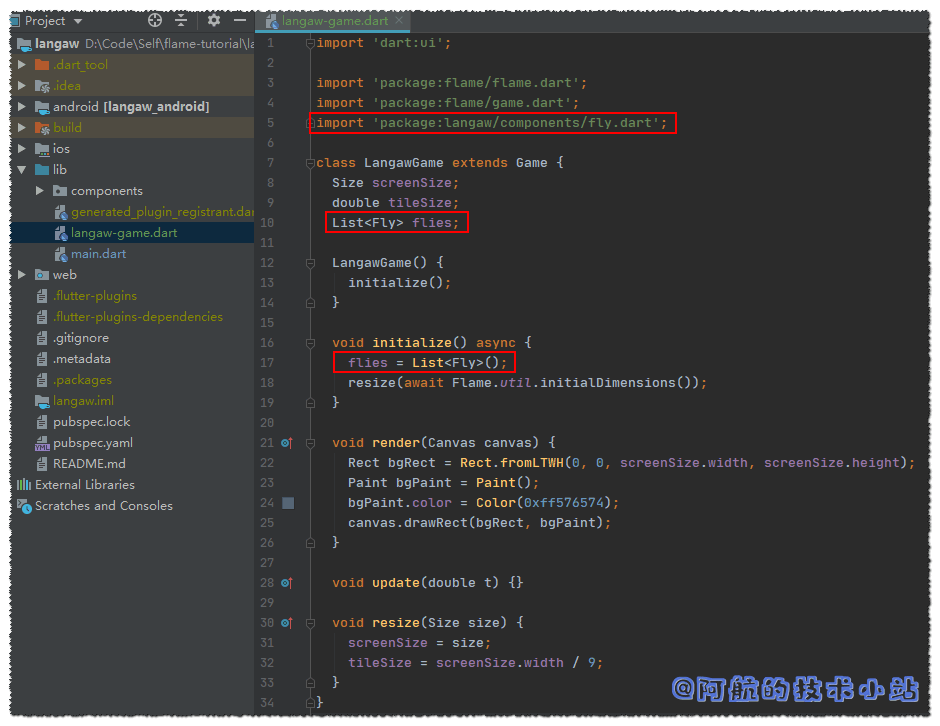The image size is (940, 726).
Task: Fold the render method body
Action: tap(310, 442)
